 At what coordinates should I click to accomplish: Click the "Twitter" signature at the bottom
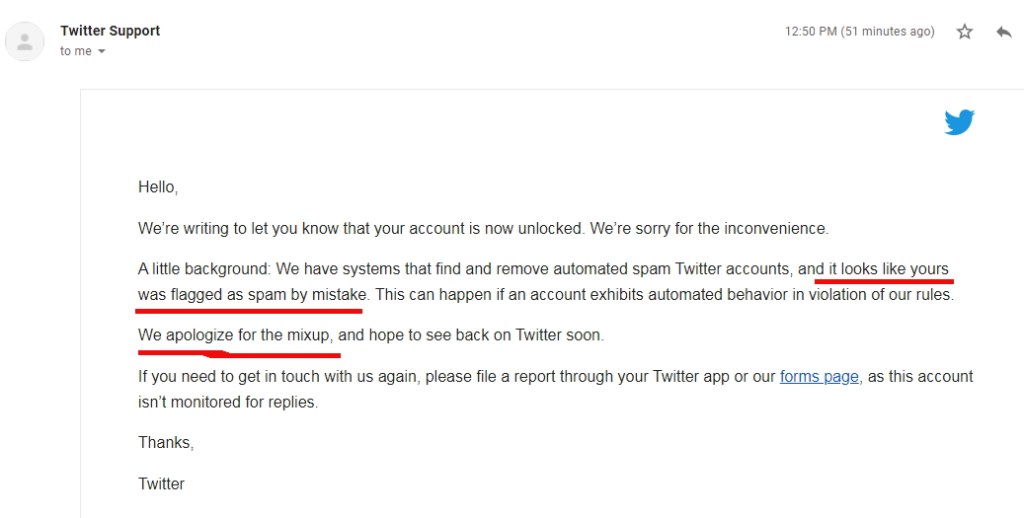(161, 484)
